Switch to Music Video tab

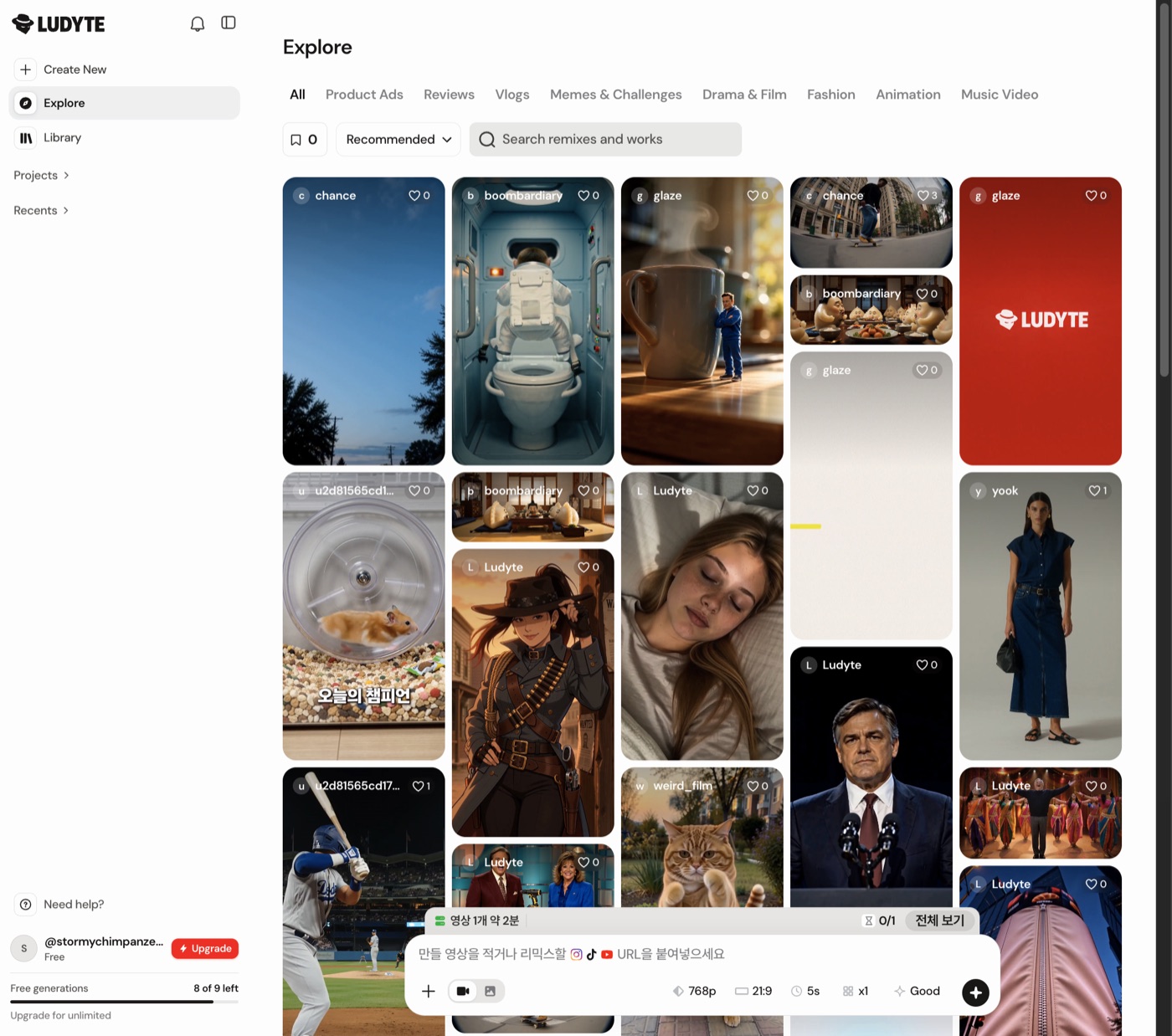[1000, 95]
